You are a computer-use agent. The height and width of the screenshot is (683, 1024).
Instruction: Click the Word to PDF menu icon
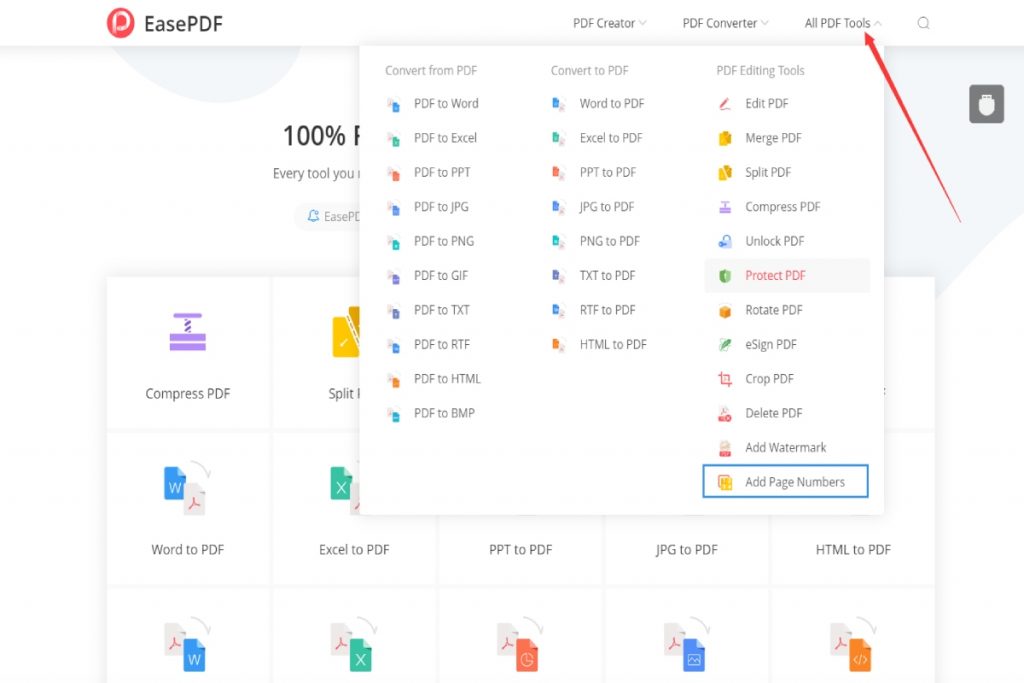coord(558,104)
